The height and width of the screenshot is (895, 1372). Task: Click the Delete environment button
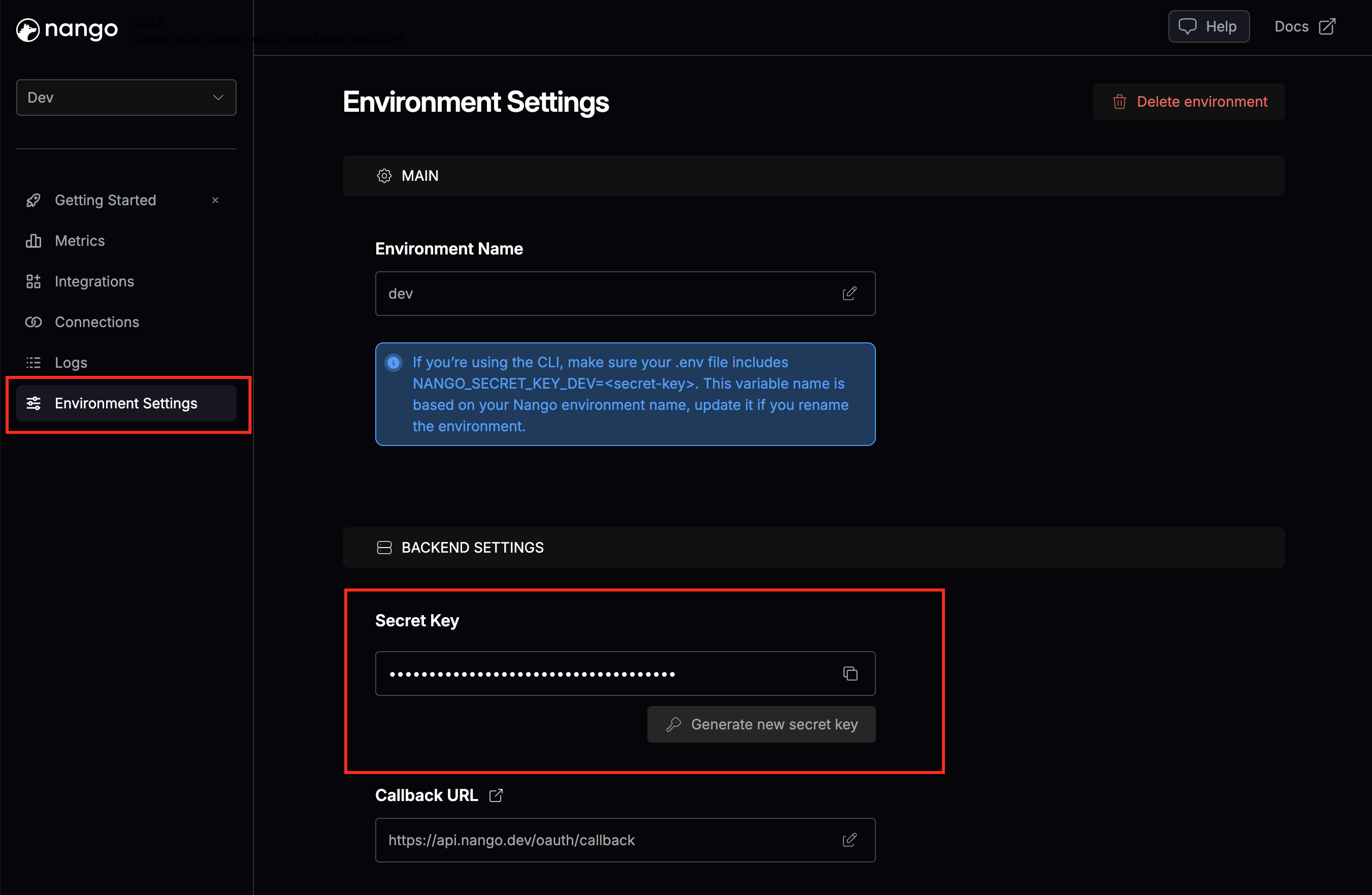coord(1189,102)
